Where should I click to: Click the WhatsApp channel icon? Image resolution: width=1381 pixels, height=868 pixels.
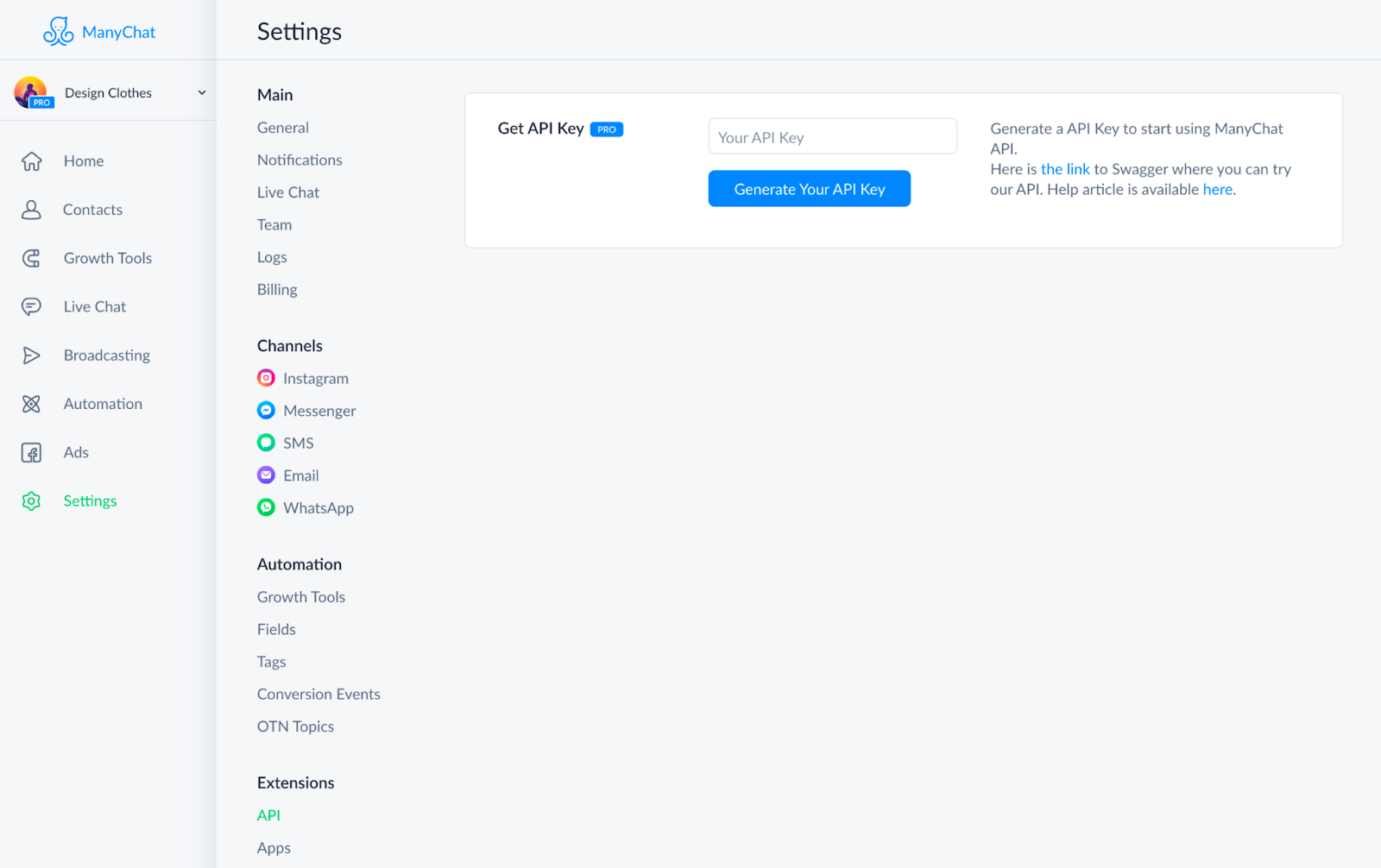266,507
